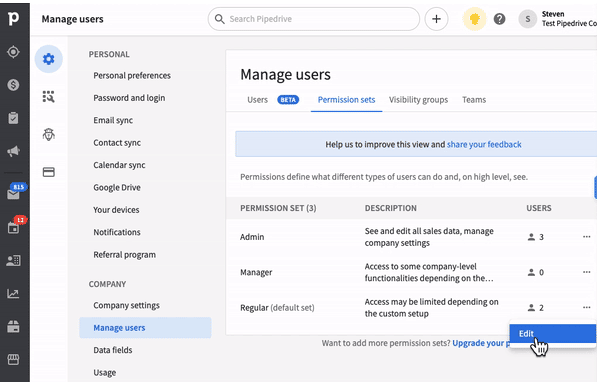Open more options for Regular row
Screen dimensions: 597x382
tap(586, 307)
